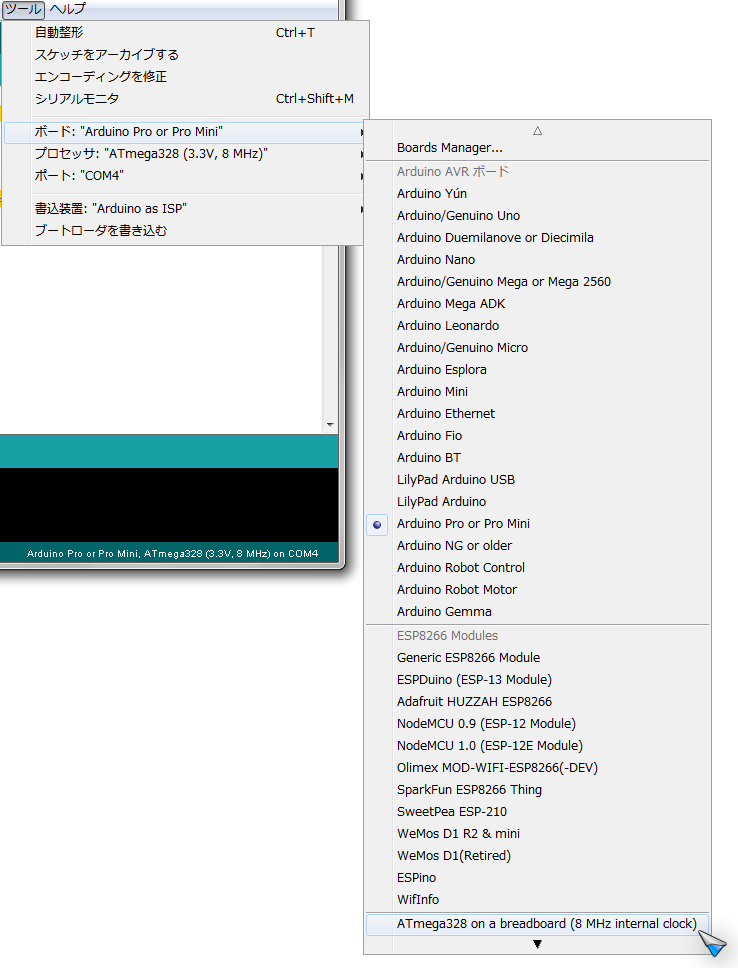Expand the ポート COM4 submenu
This screenshot has width=738, height=968.
coord(185,176)
